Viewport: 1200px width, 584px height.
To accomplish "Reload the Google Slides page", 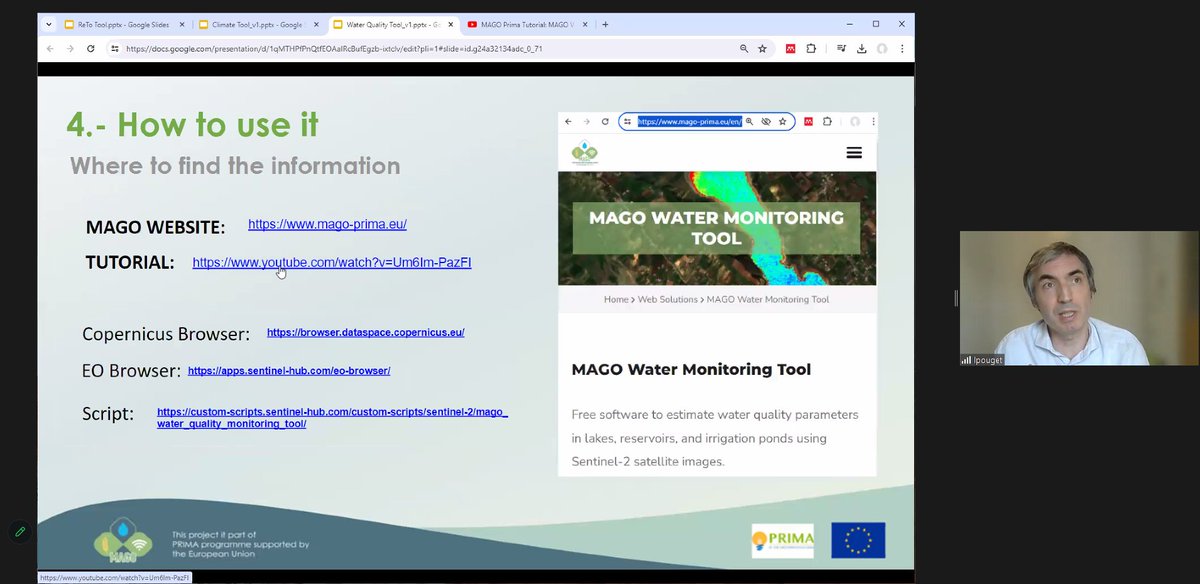I will point(91,48).
